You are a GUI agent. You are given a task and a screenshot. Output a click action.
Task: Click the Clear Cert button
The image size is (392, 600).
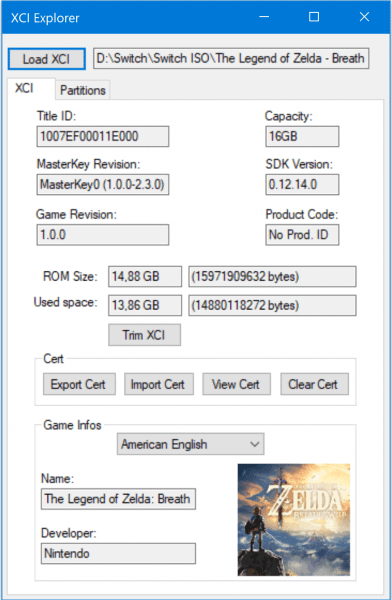[314, 384]
